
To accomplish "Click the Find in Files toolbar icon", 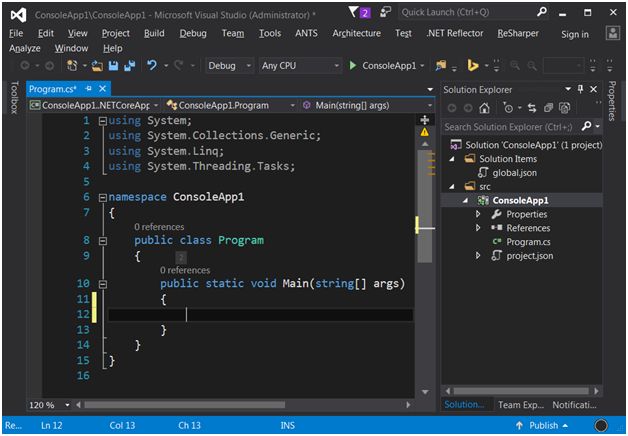I will [441, 65].
